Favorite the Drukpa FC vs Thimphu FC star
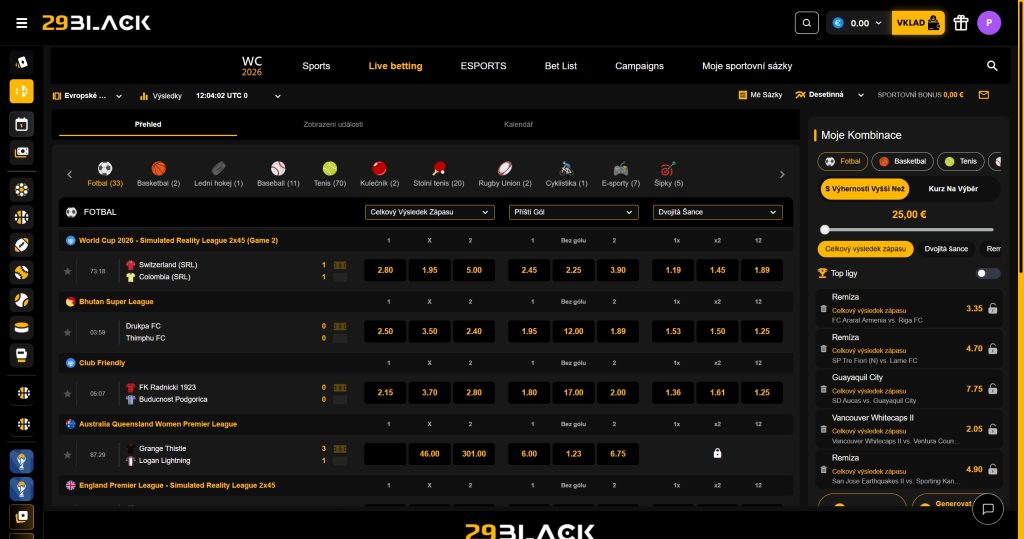The height and width of the screenshot is (539, 1024). pyautogui.click(x=67, y=333)
